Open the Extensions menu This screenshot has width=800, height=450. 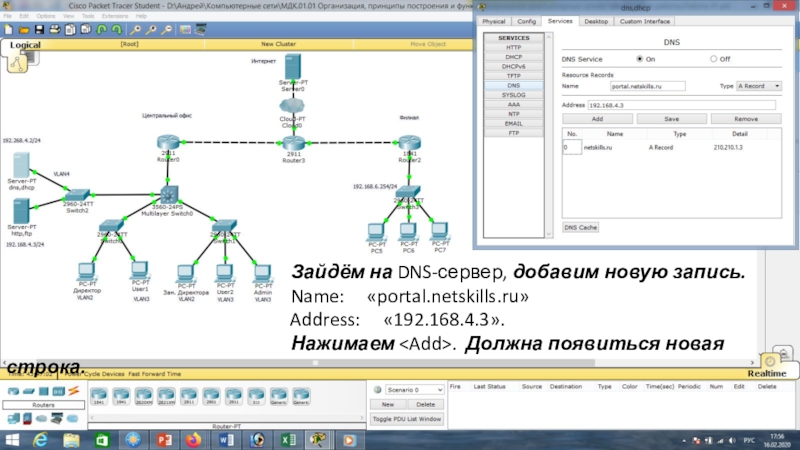point(115,16)
